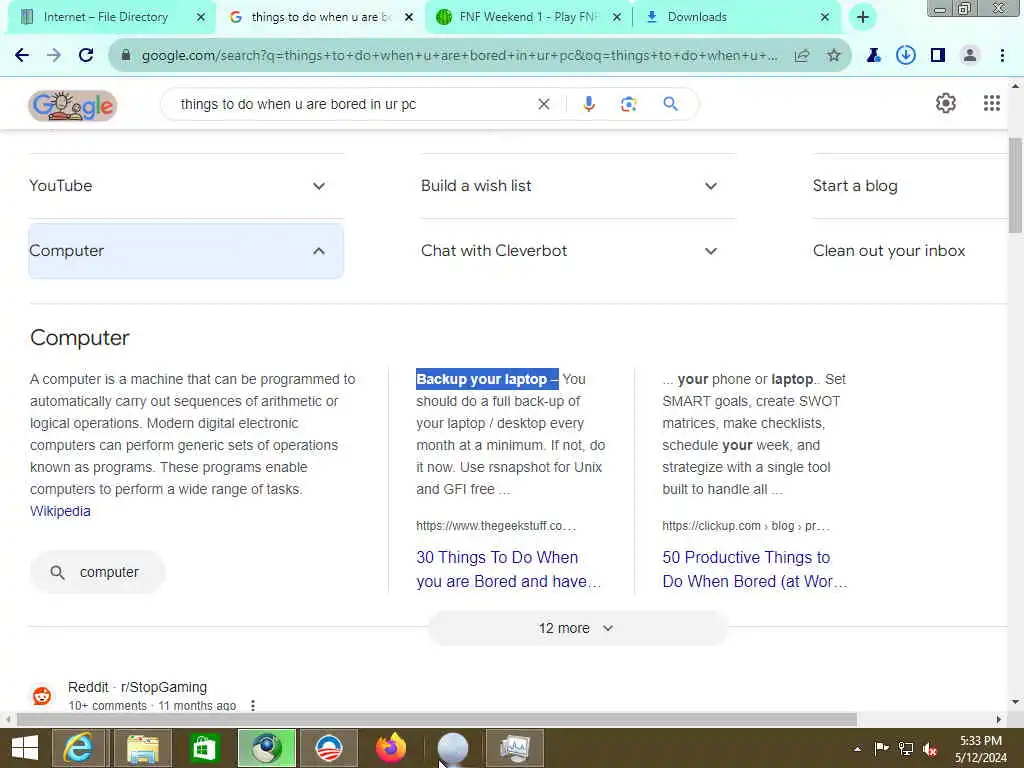The width and height of the screenshot is (1024, 768).
Task: Click the horizontal scrollbar thumb
Action: [x=436, y=719]
